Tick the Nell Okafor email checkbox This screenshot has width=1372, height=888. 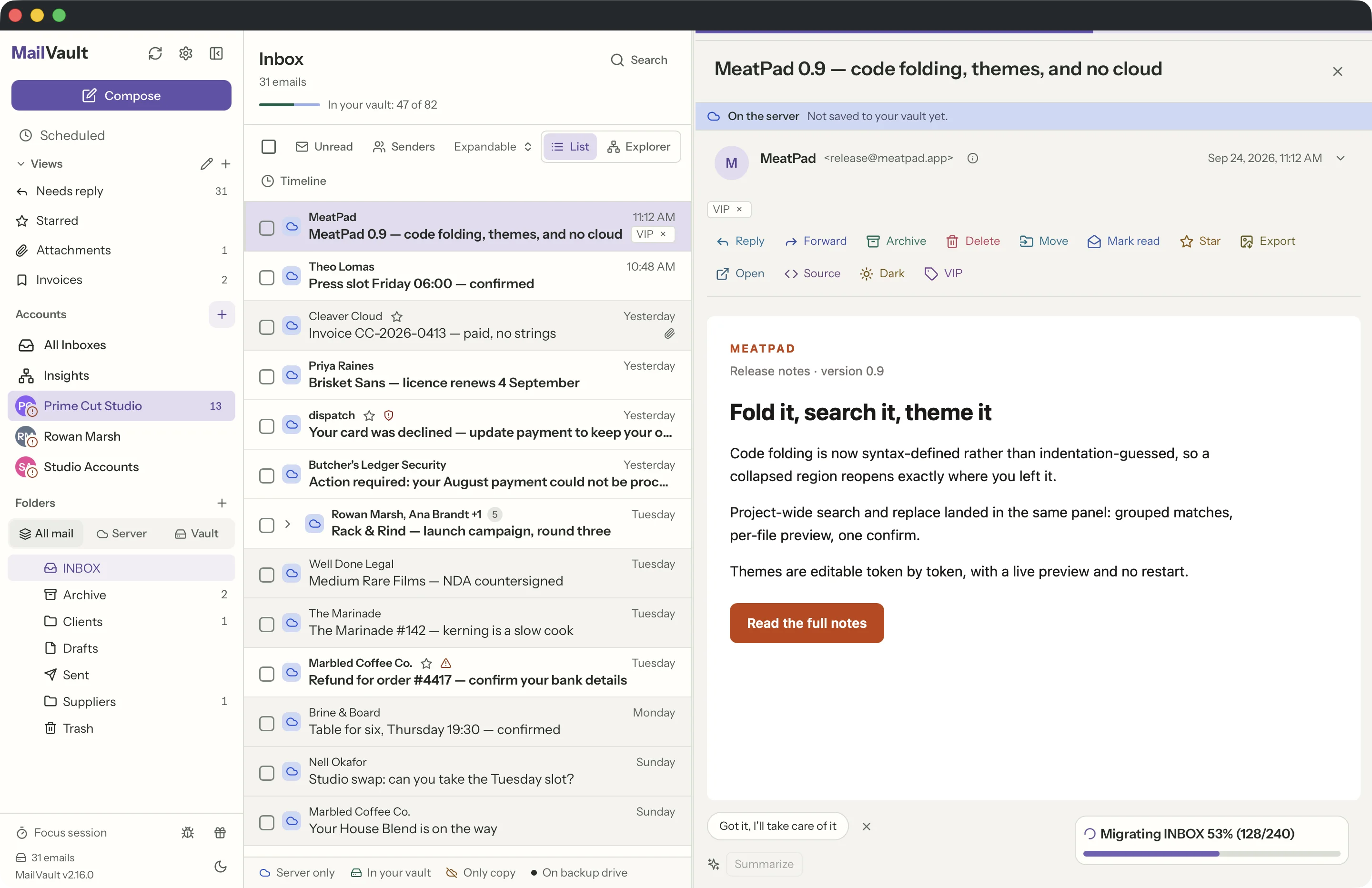(266, 773)
